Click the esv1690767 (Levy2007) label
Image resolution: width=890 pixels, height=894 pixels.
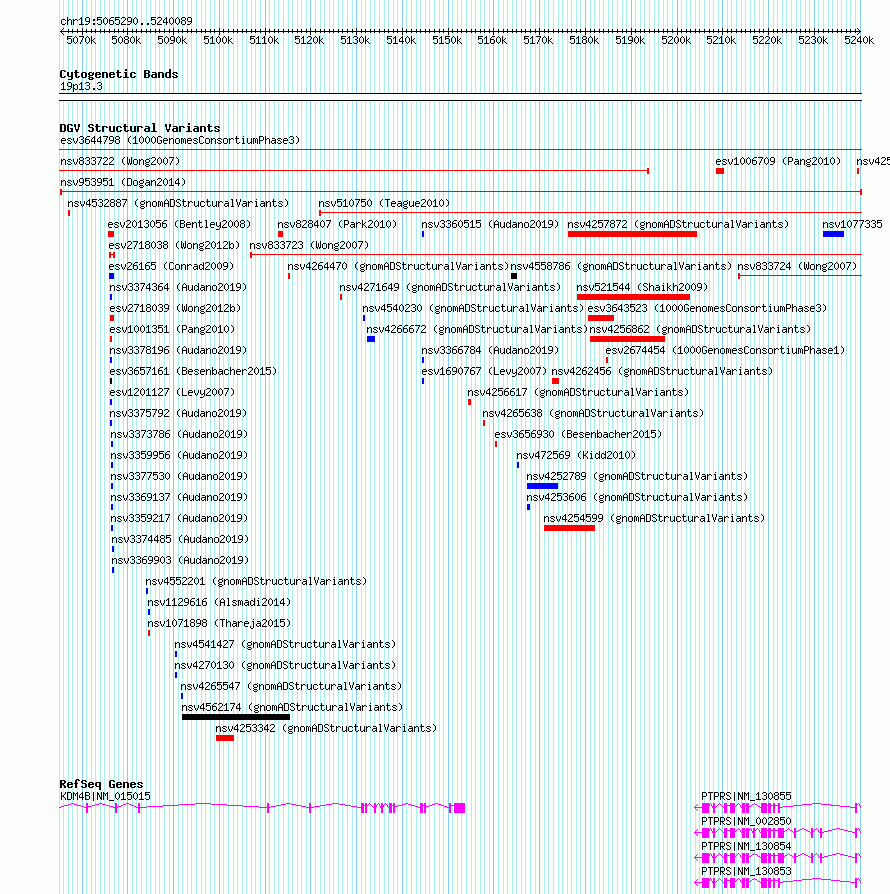pos(484,372)
